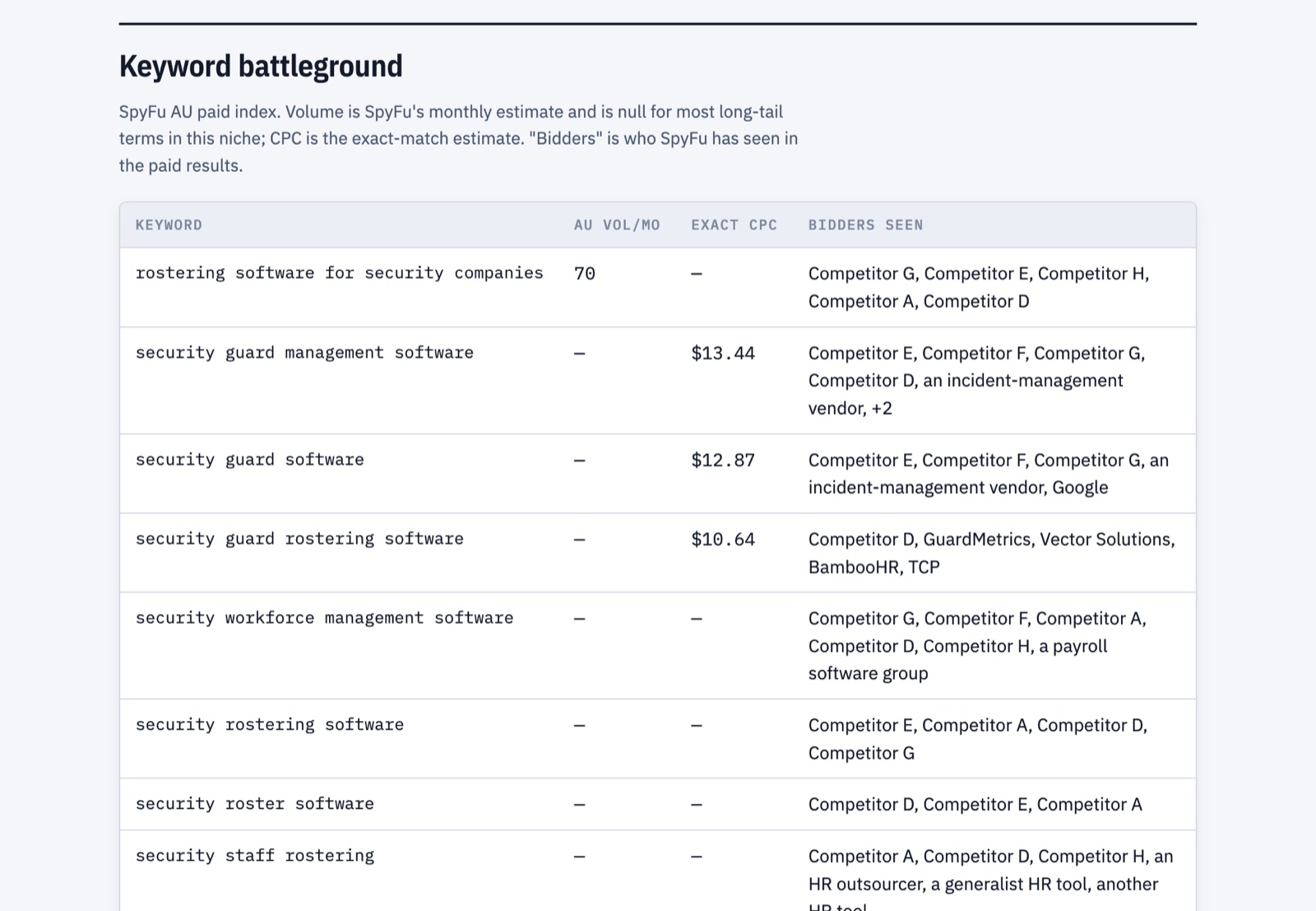This screenshot has height=911, width=1316.
Task: Click keyword 'security roster software'
Action: 254,804
